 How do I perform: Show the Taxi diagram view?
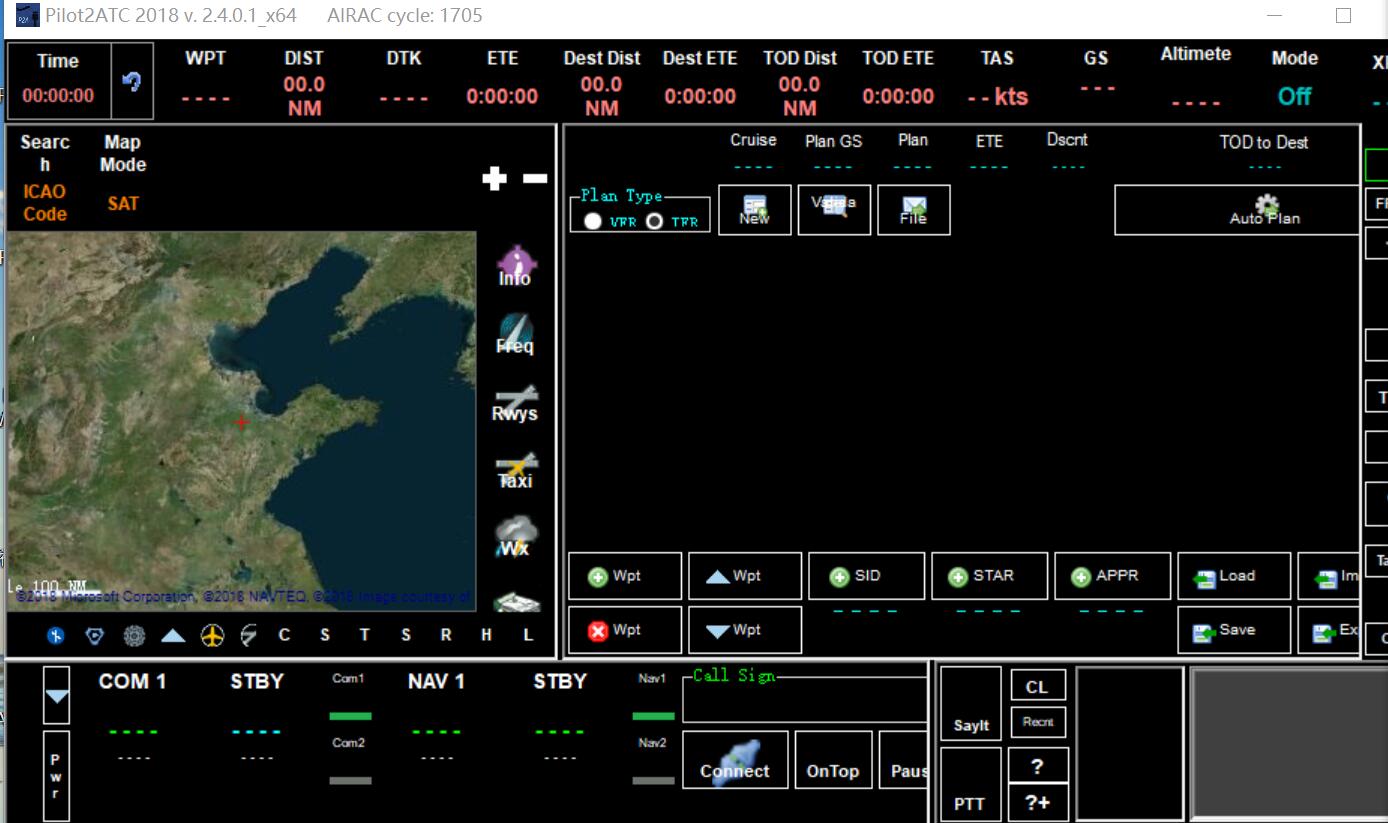pyautogui.click(x=516, y=471)
